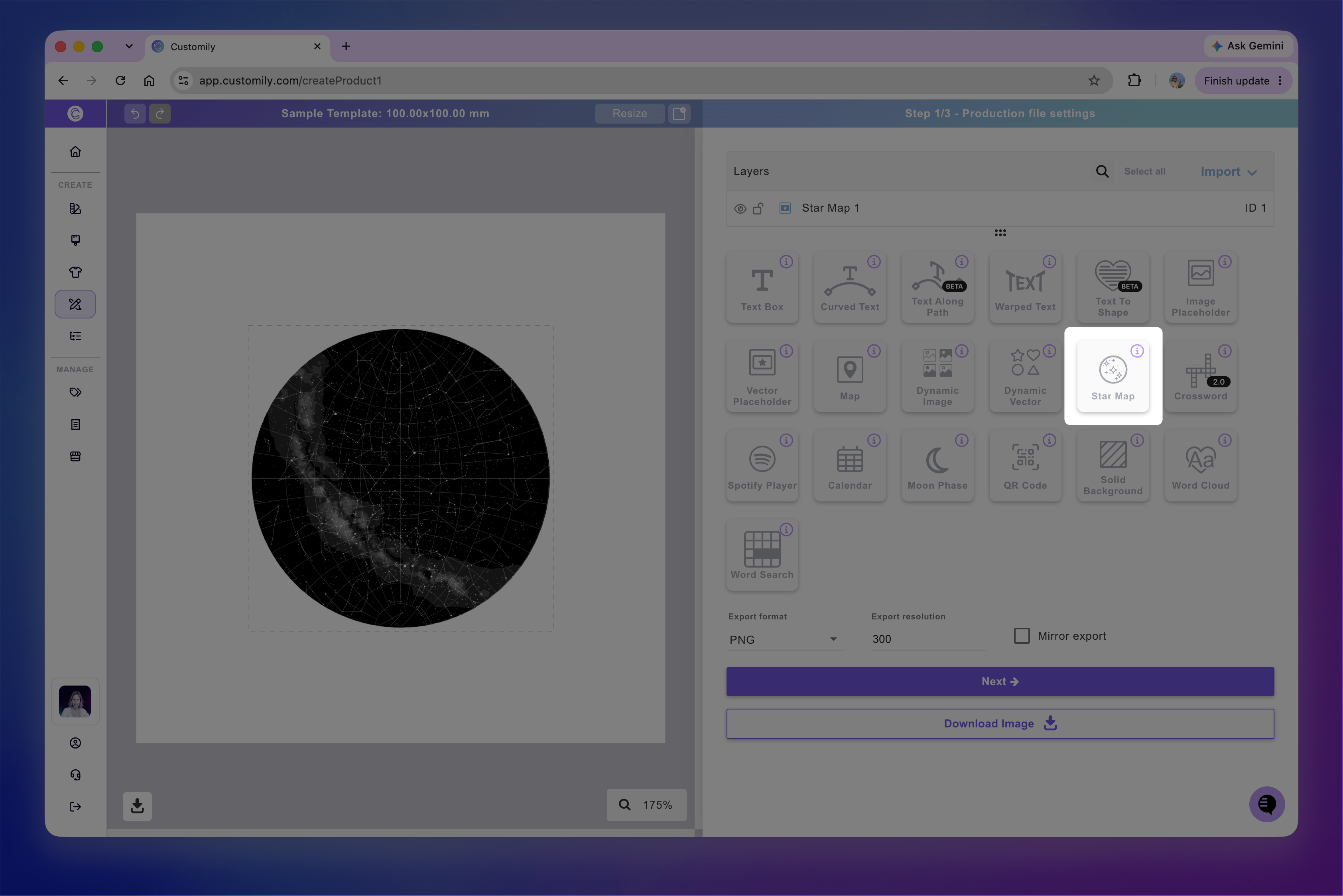Open the sidebar home icon

pyautogui.click(x=75, y=151)
